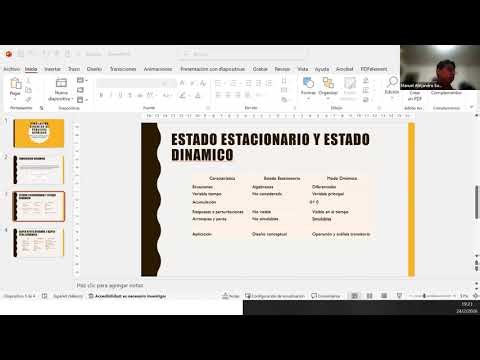Click the vertical scrollbar of the slide editor
This screenshot has height=360, width=480.
pyautogui.click(x=477, y=202)
